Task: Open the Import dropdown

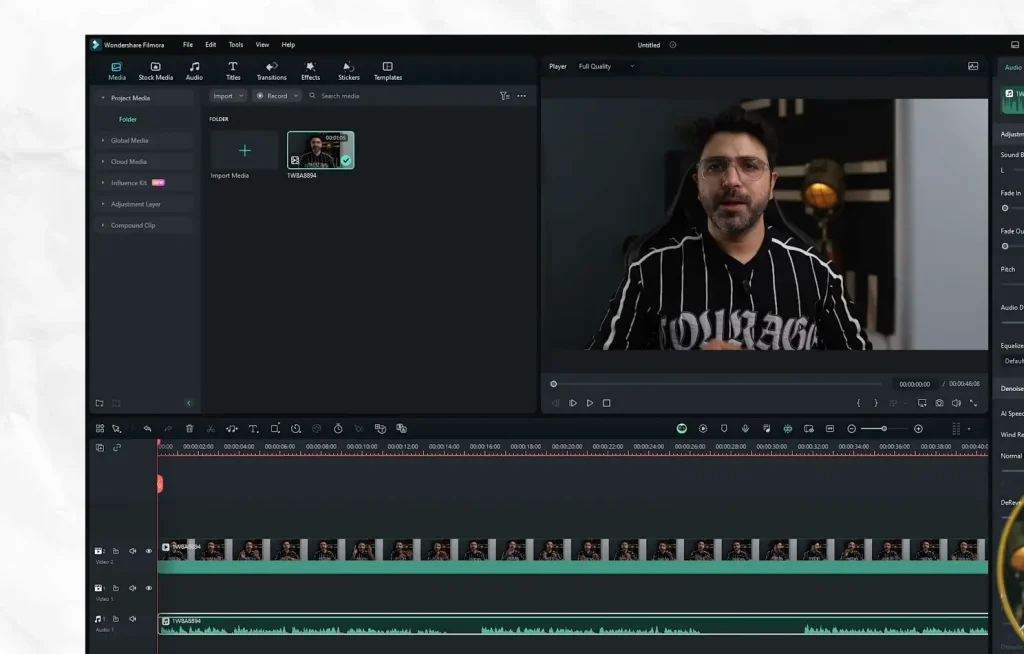Action: (x=227, y=96)
